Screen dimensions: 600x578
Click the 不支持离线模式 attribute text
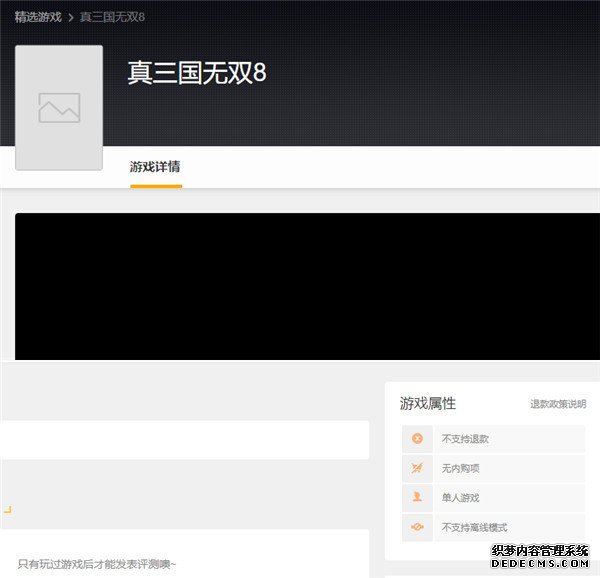[474, 528]
